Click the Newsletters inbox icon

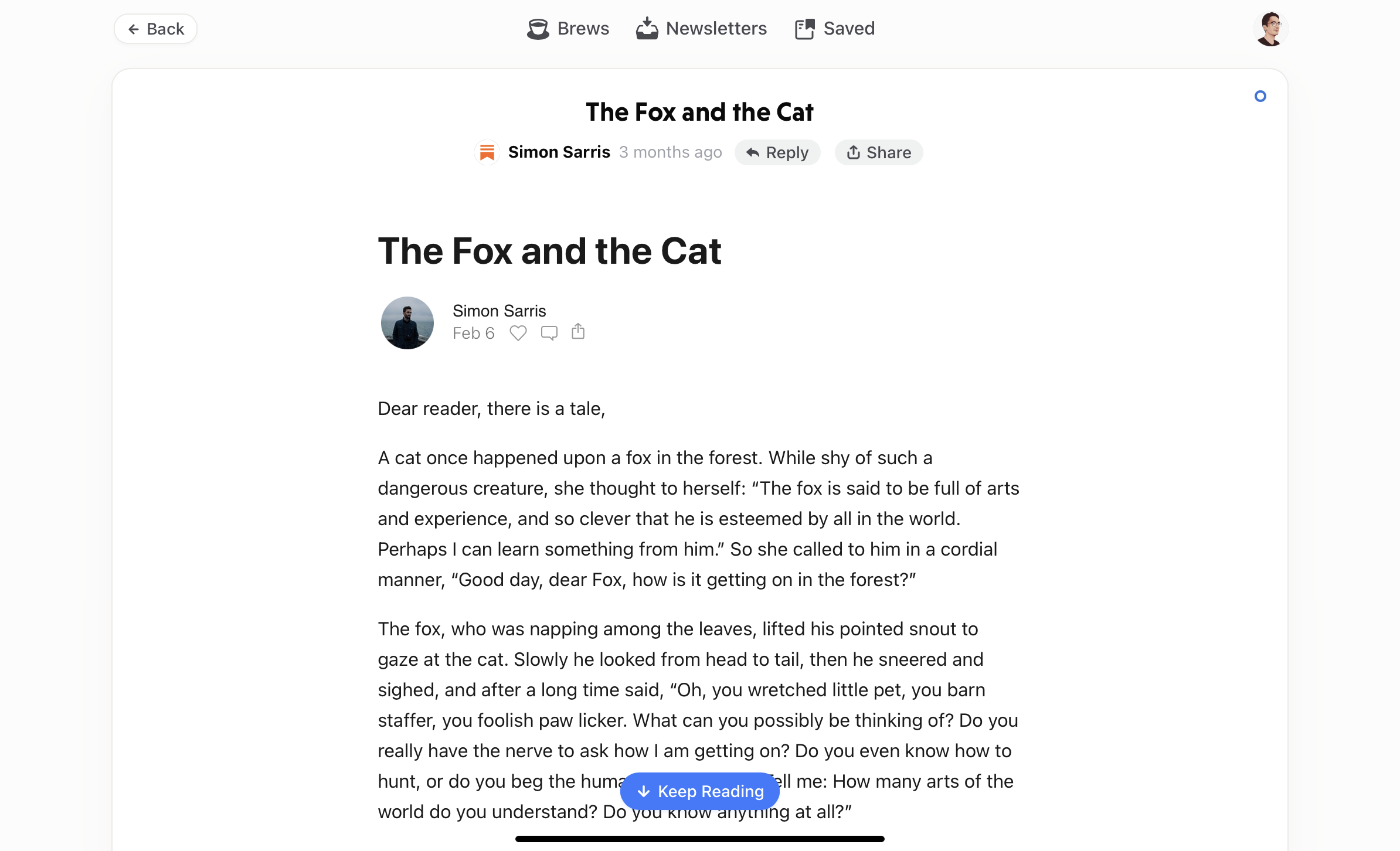tap(647, 28)
